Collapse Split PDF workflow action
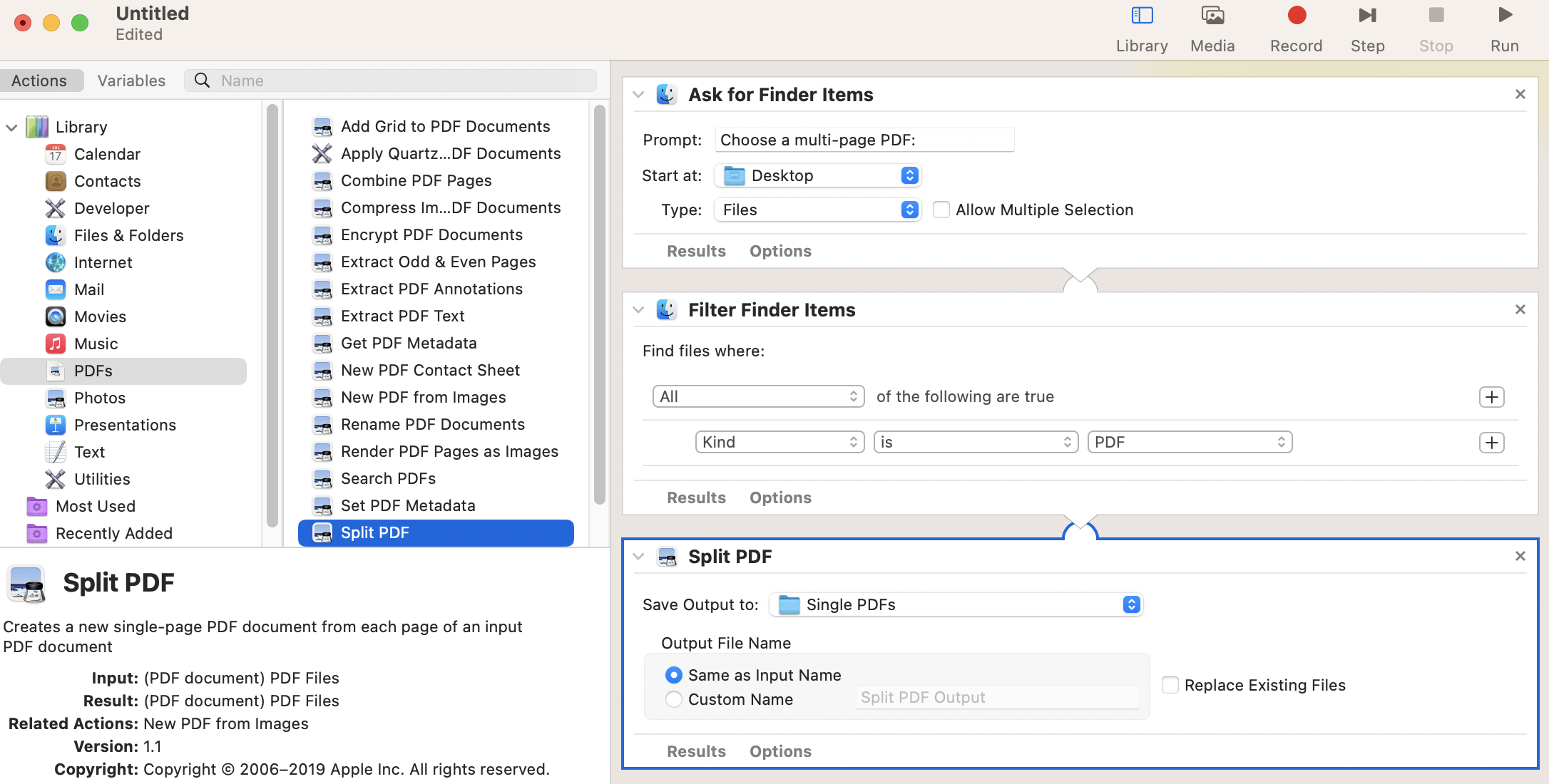The height and width of the screenshot is (784, 1549). point(638,557)
